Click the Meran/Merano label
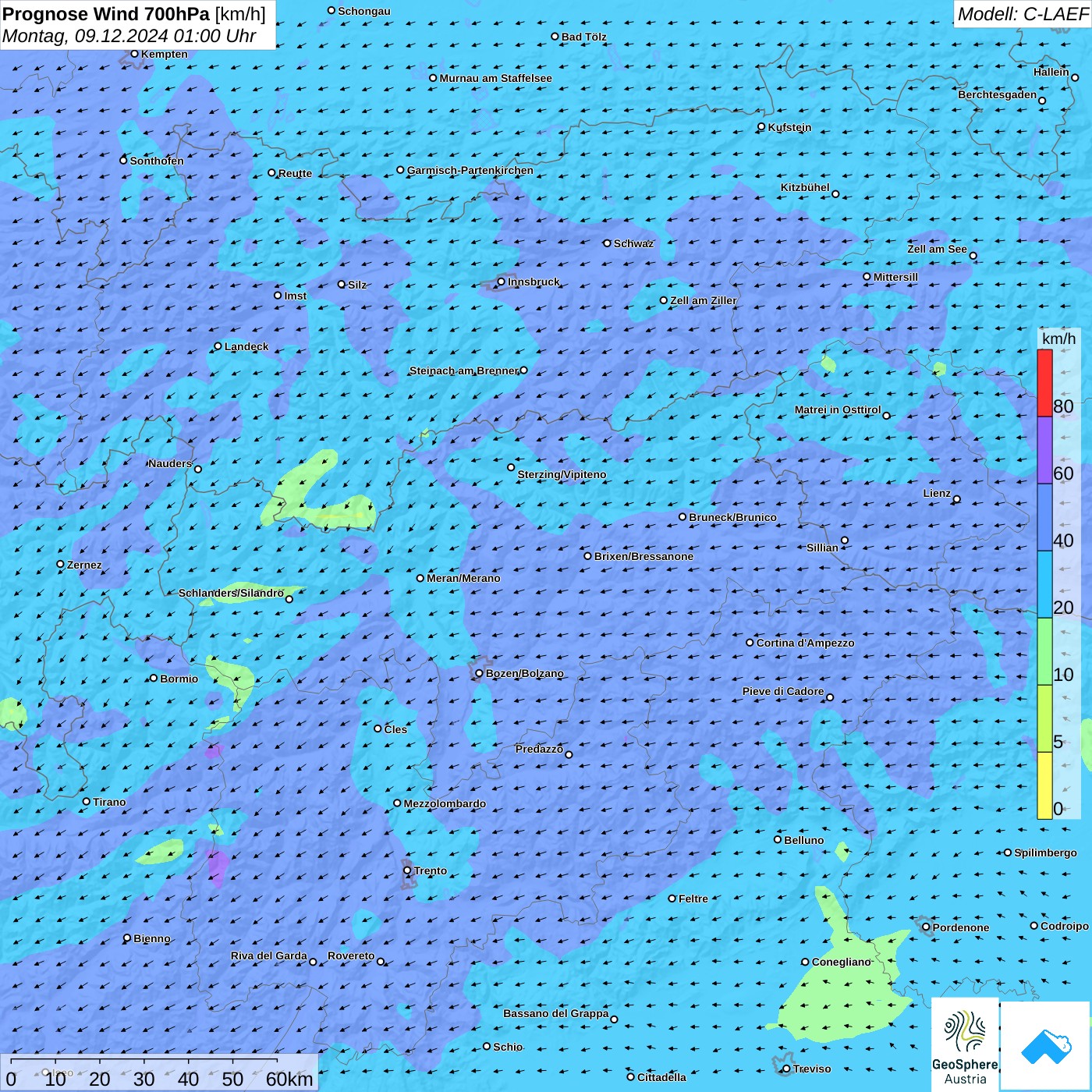 [463, 578]
